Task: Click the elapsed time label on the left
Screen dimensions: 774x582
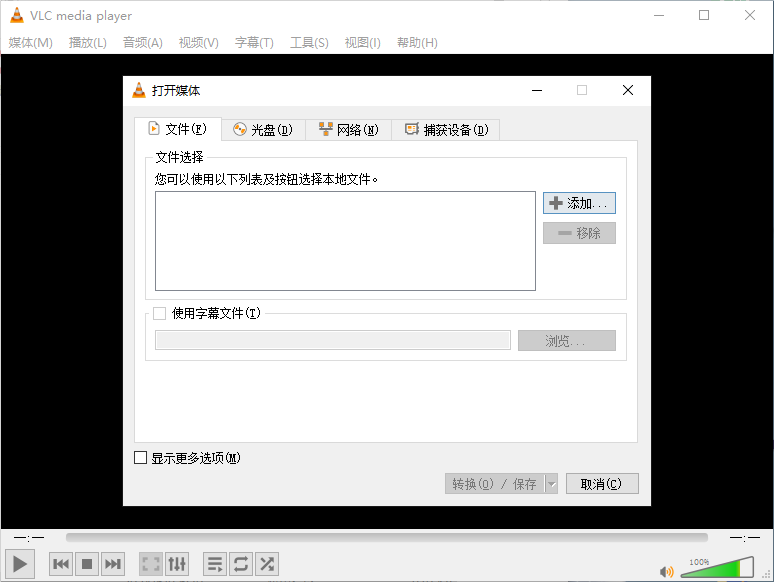Action: [29, 537]
